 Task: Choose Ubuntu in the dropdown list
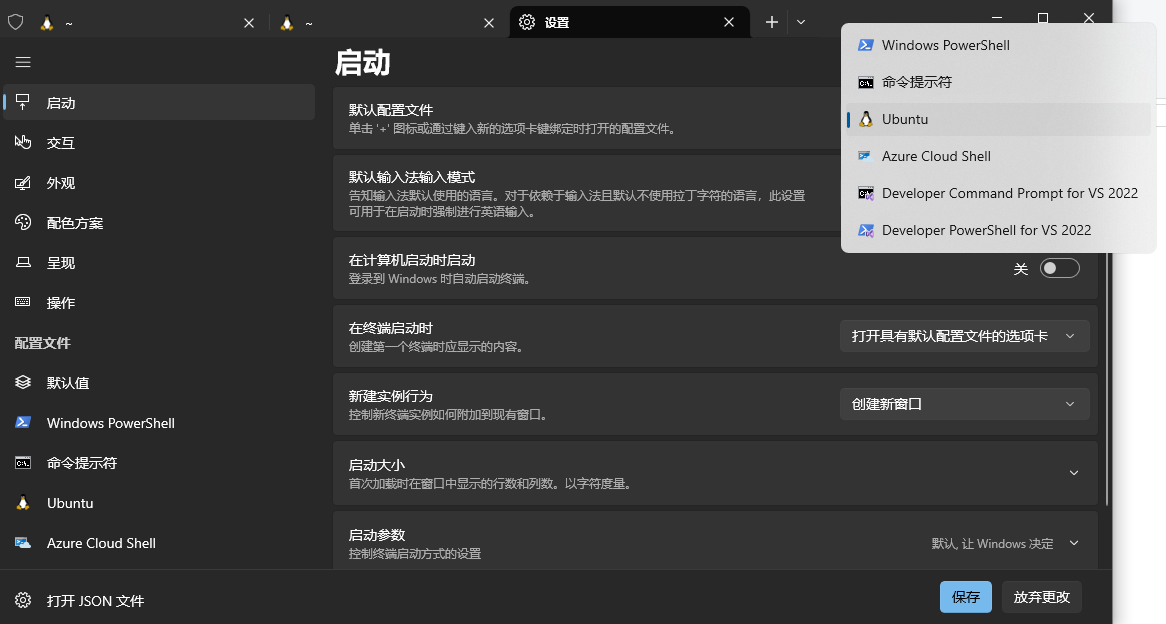[x=998, y=119]
